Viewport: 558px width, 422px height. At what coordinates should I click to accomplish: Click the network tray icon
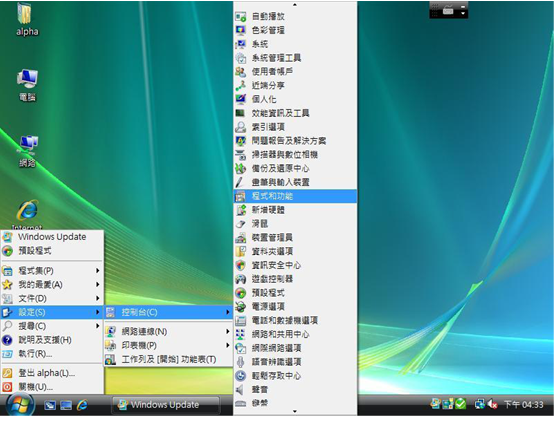tap(480, 404)
